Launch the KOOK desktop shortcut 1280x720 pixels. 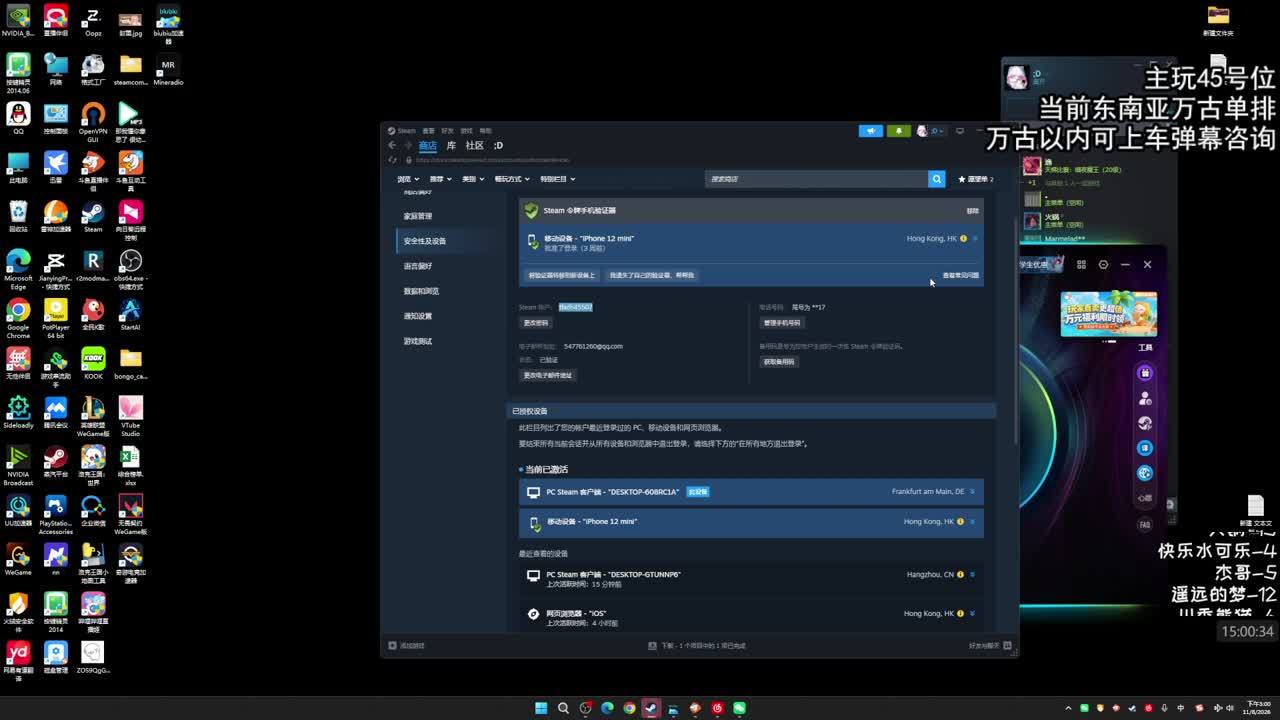click(x=93, y=364)
